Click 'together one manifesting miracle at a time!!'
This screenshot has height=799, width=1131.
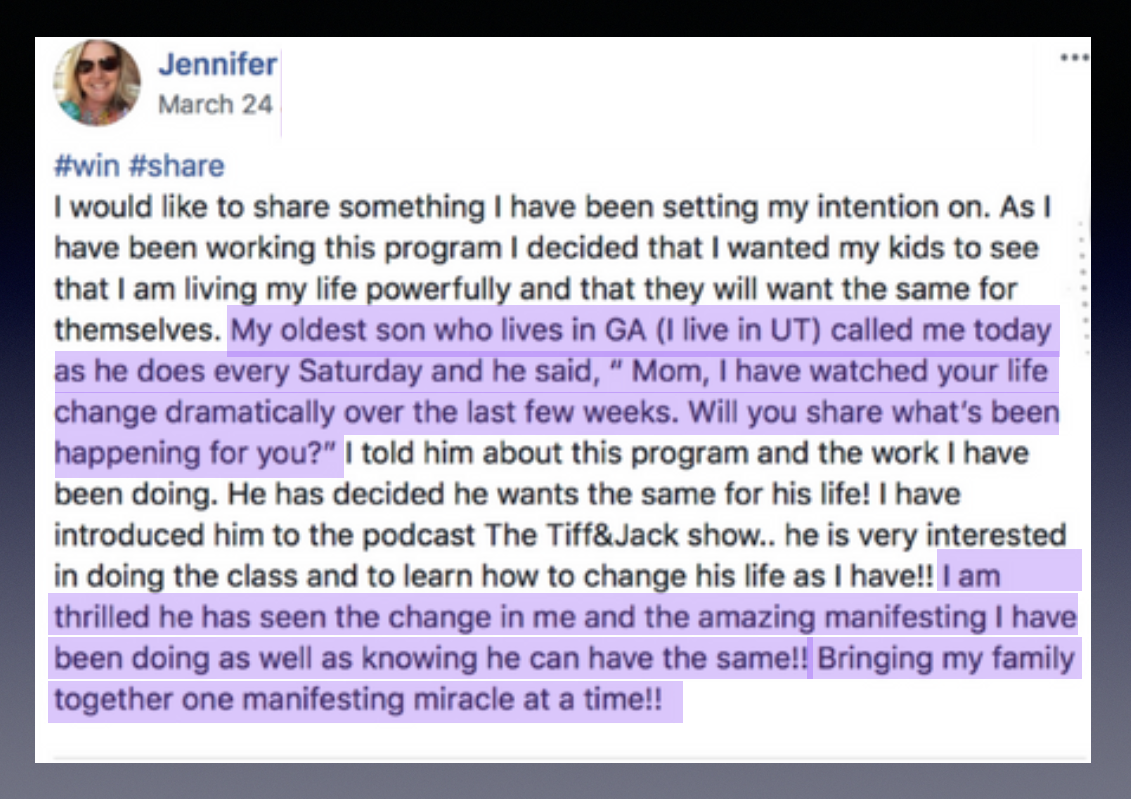pos(358,700)
